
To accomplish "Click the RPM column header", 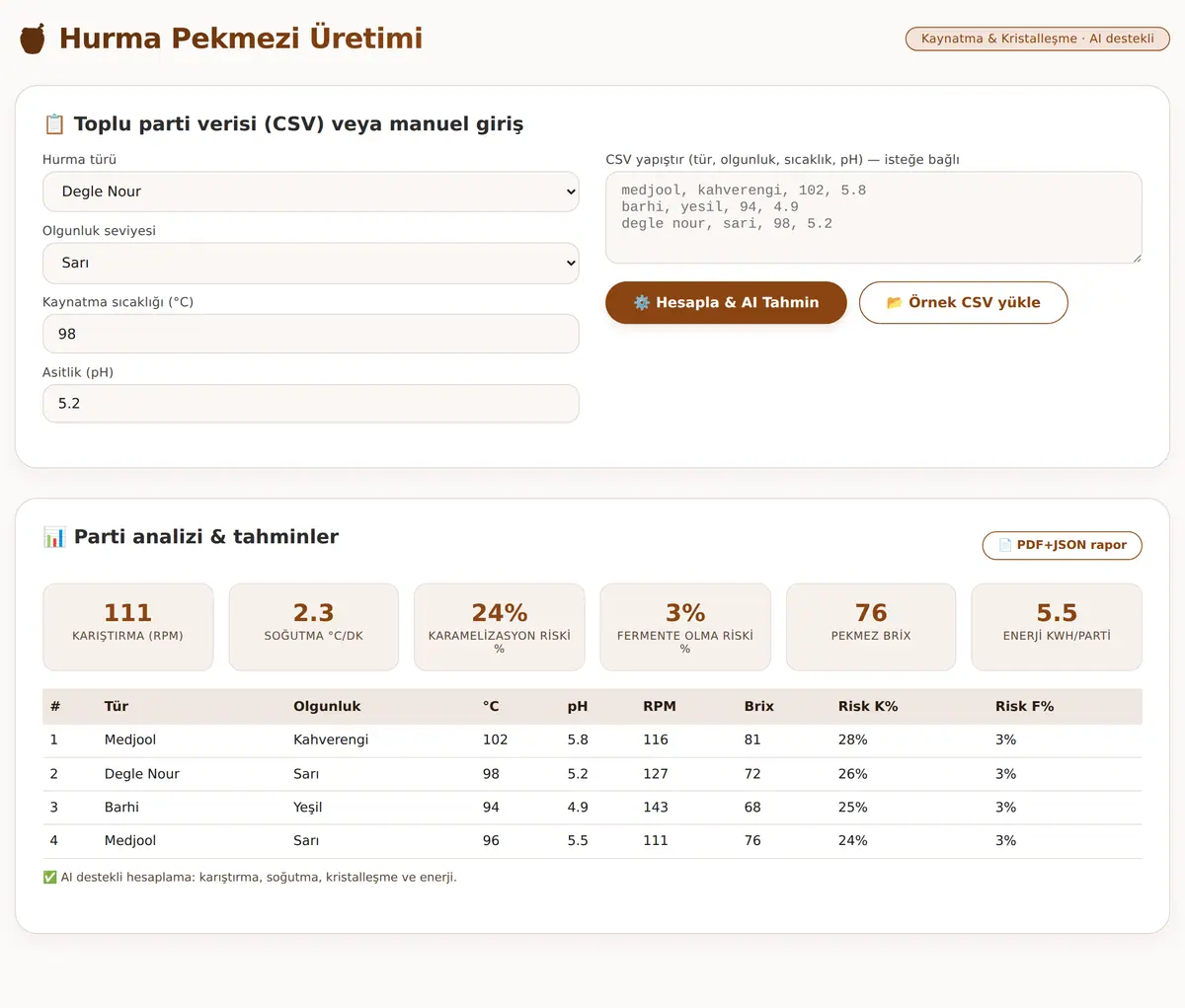I will click(660, 707).
